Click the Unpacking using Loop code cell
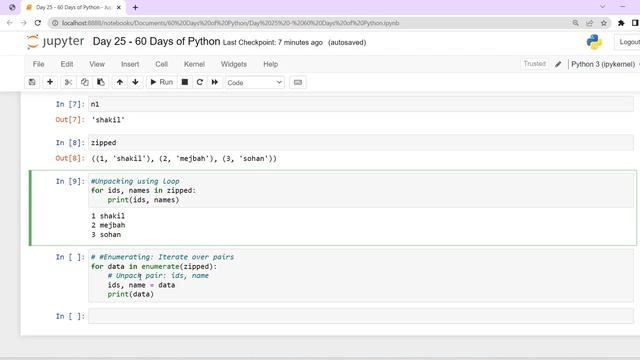This screenshot has height=360, width=640. (361, 190)
